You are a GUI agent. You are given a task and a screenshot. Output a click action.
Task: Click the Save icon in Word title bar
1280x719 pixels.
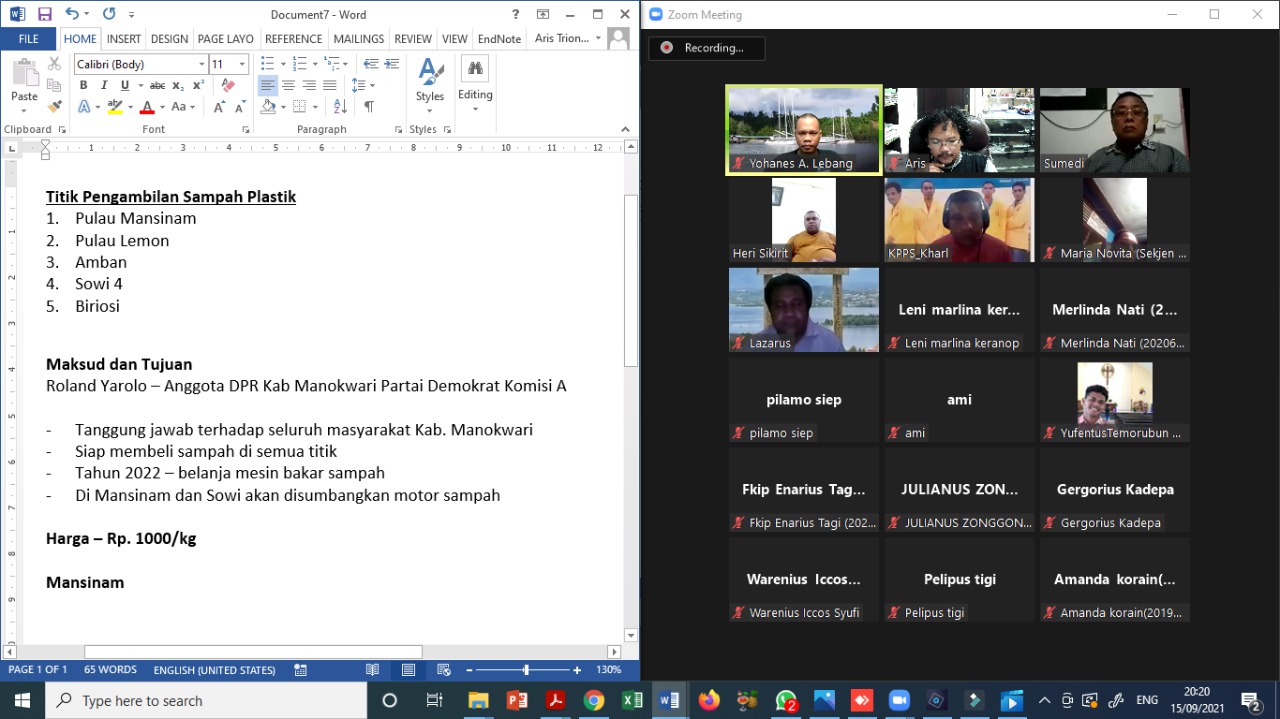tap(44, 14)
